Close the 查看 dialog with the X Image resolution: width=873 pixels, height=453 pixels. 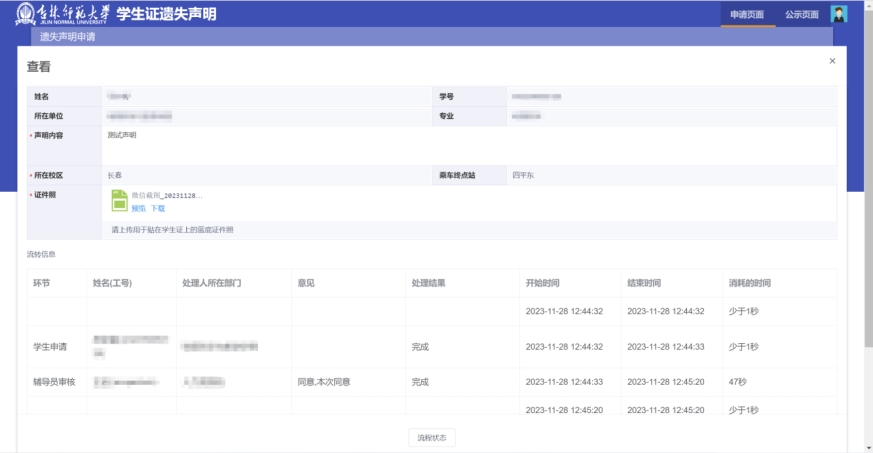point(832,61)
